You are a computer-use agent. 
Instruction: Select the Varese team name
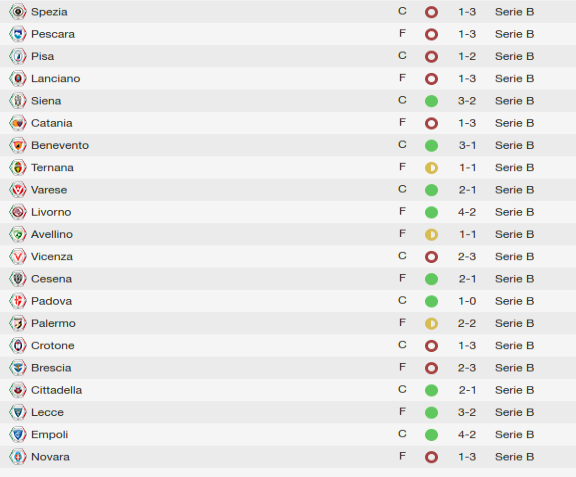click(49, 190)
